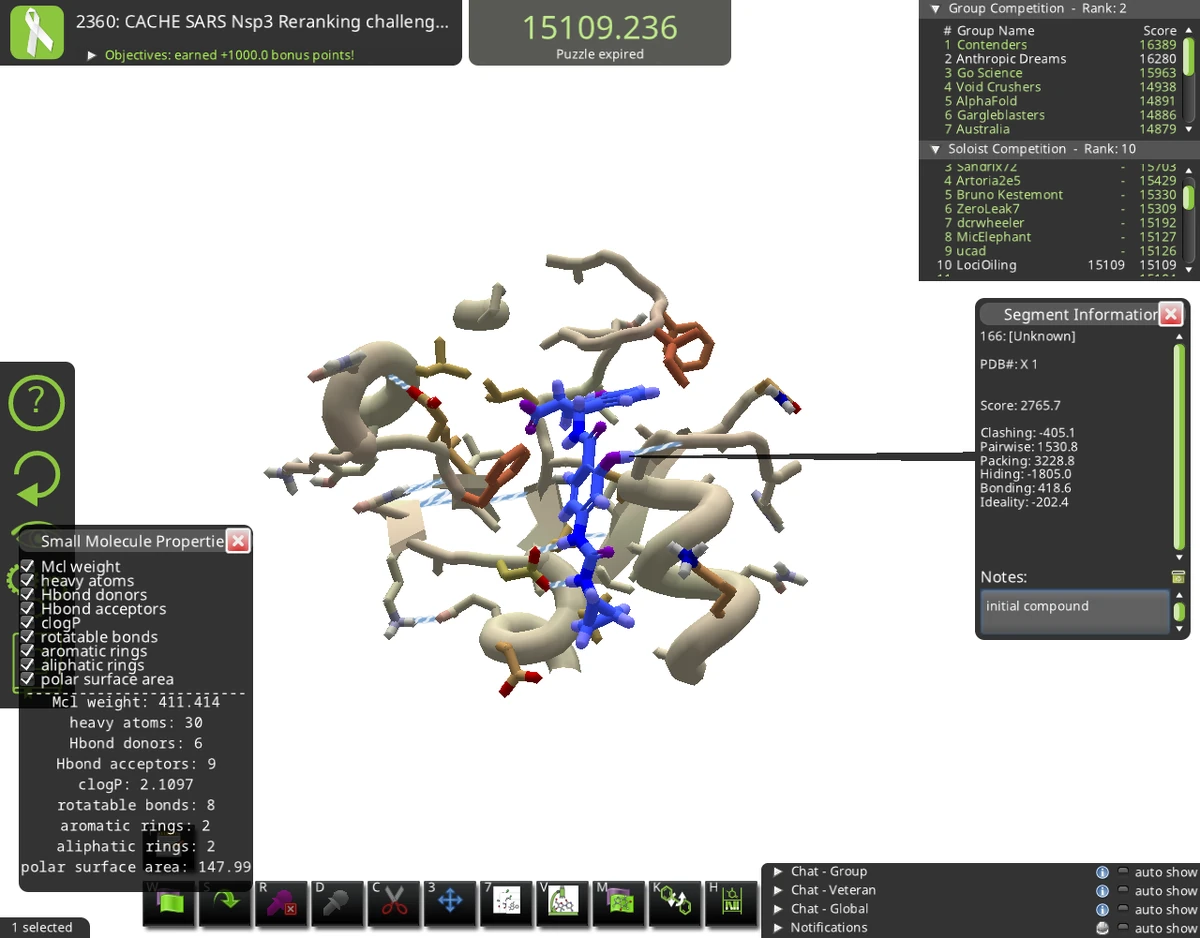1200x938 pixels.
Task: Open help via the question mark icon
Action: click(37, 402)
